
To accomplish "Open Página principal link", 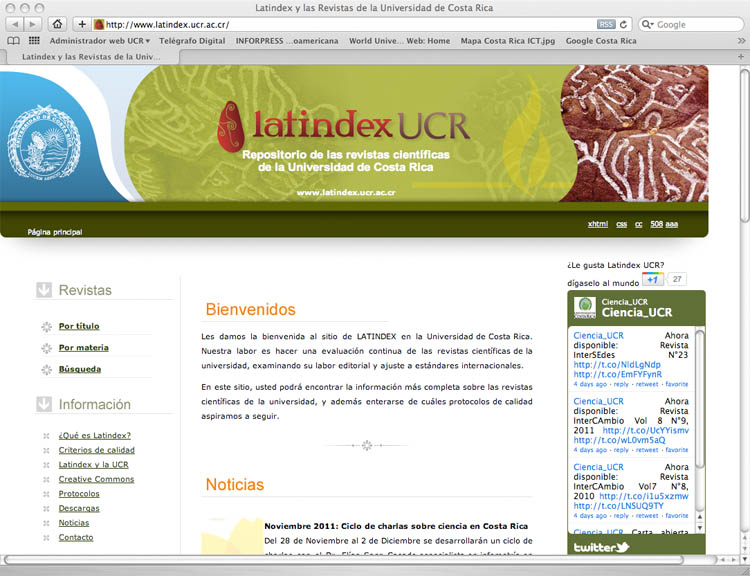I will click(x=55, y=232).
